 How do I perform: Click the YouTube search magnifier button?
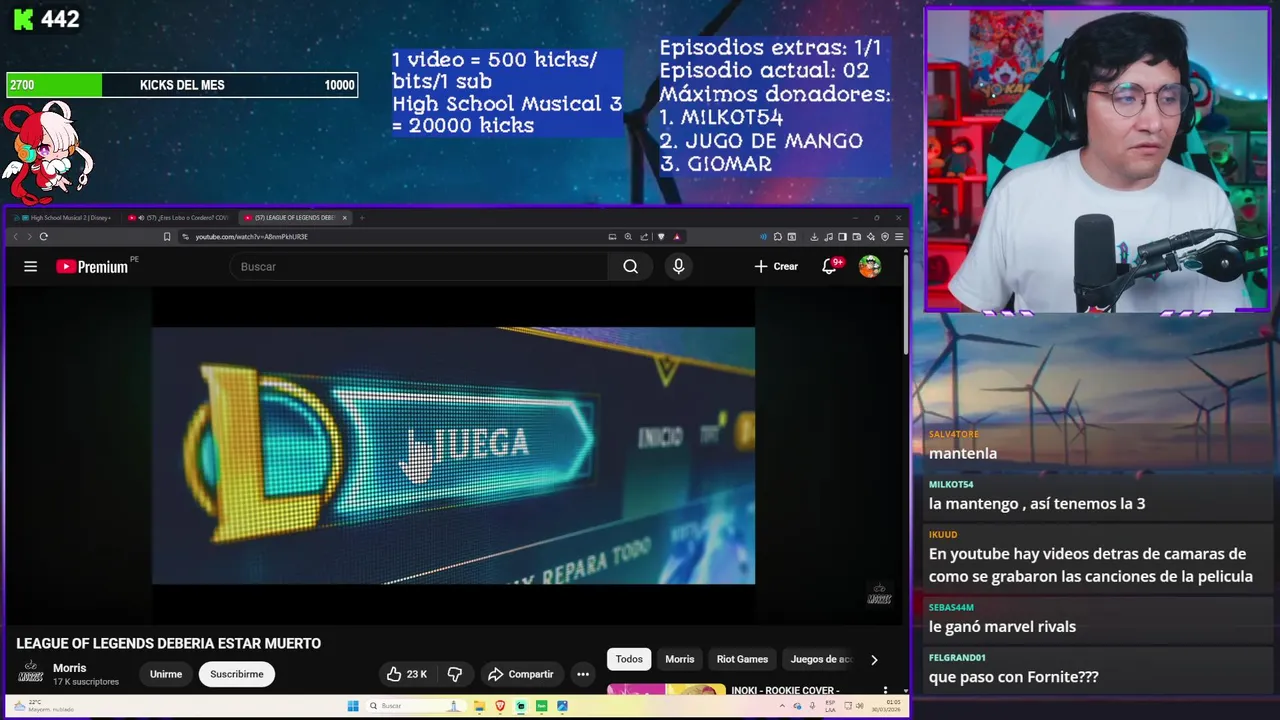tap(630, 266)
